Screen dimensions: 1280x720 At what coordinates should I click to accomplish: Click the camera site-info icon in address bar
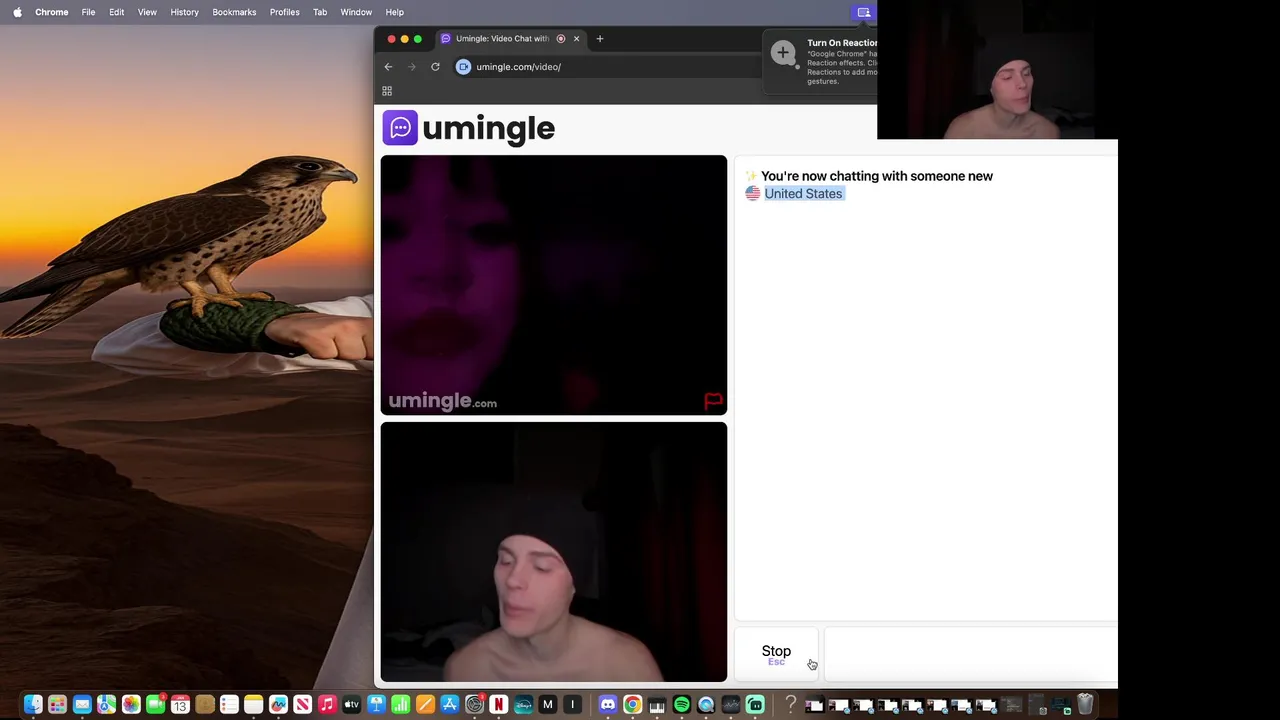[x=463, y=67]
